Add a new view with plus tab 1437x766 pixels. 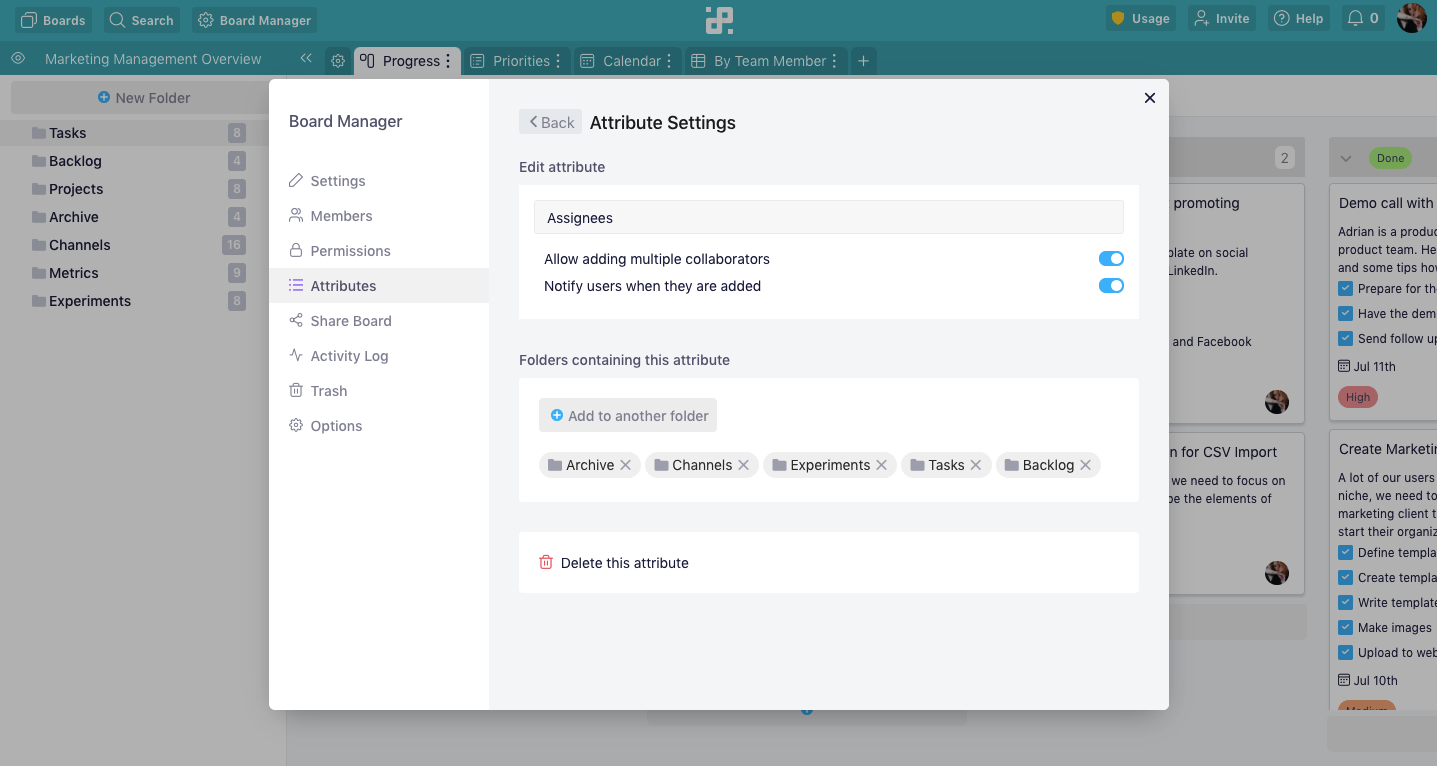click(863, 61)
